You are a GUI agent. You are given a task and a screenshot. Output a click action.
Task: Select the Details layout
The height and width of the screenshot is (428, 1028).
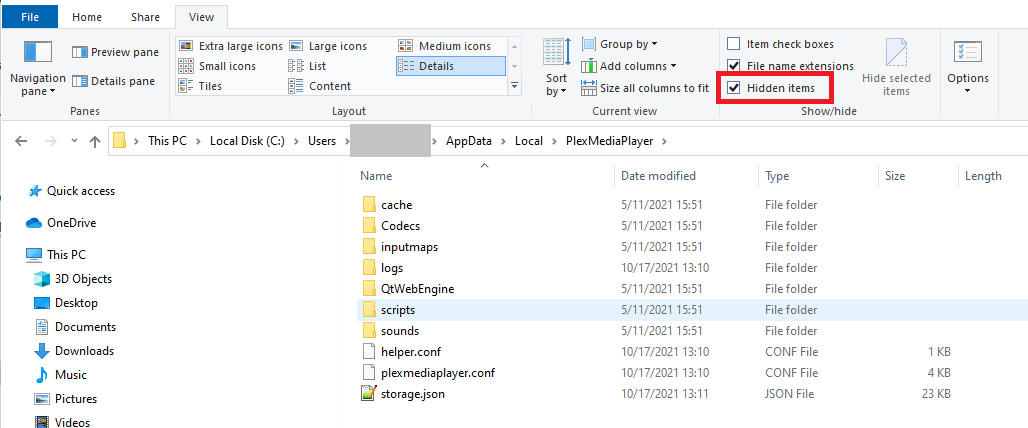point(450,66)
